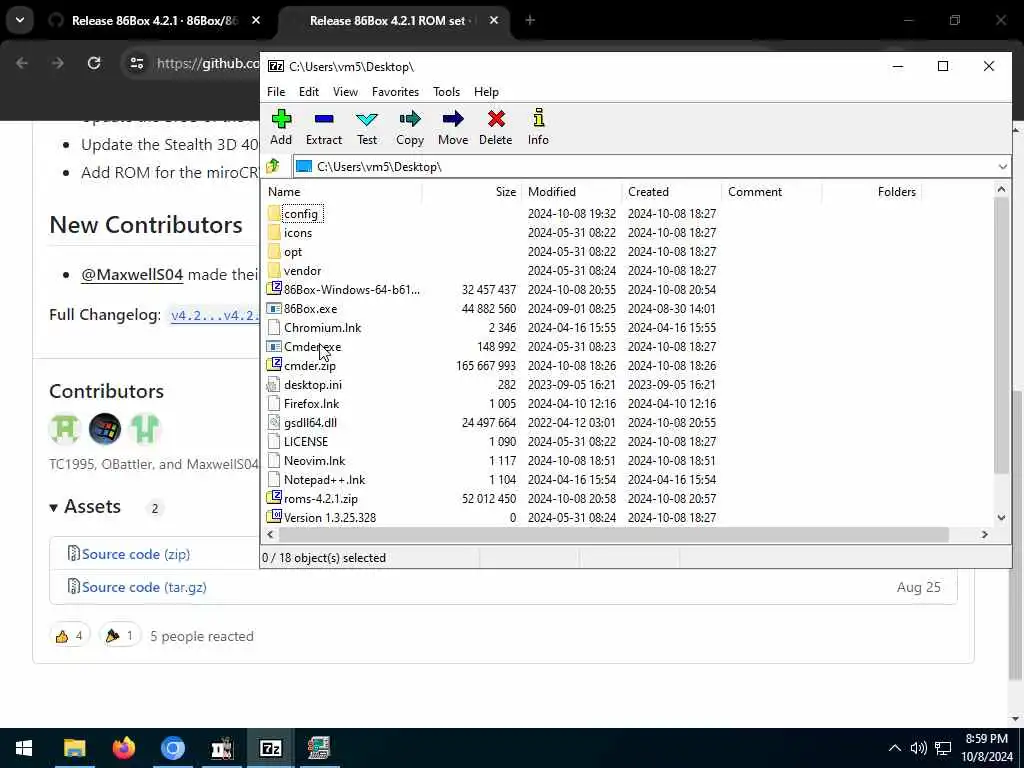1024x768 pixels.
Task: Open the @MaxwellS04 profile link
Action: (132, 274)
